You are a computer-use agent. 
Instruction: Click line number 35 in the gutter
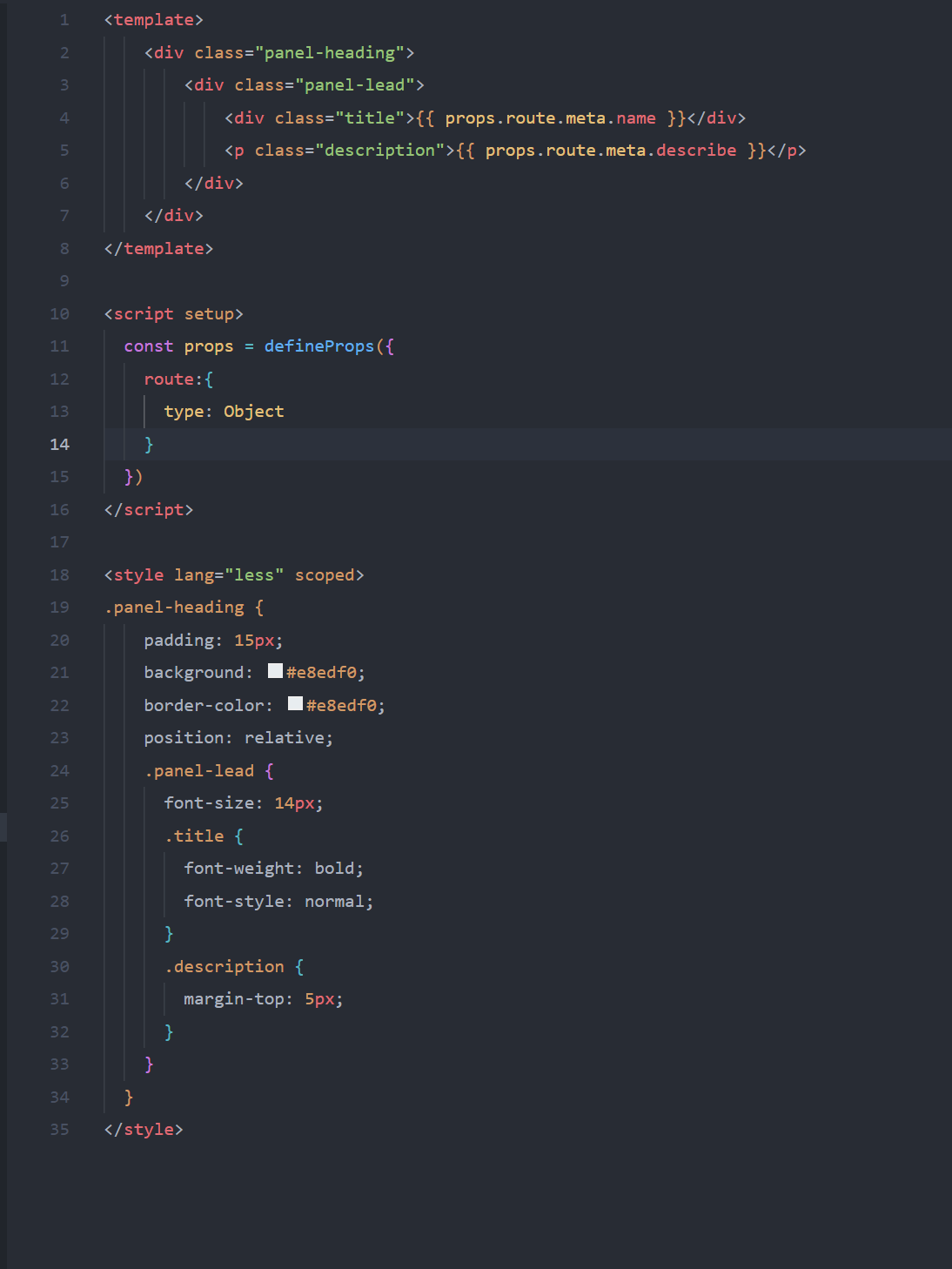click(x=59, y=1129)
